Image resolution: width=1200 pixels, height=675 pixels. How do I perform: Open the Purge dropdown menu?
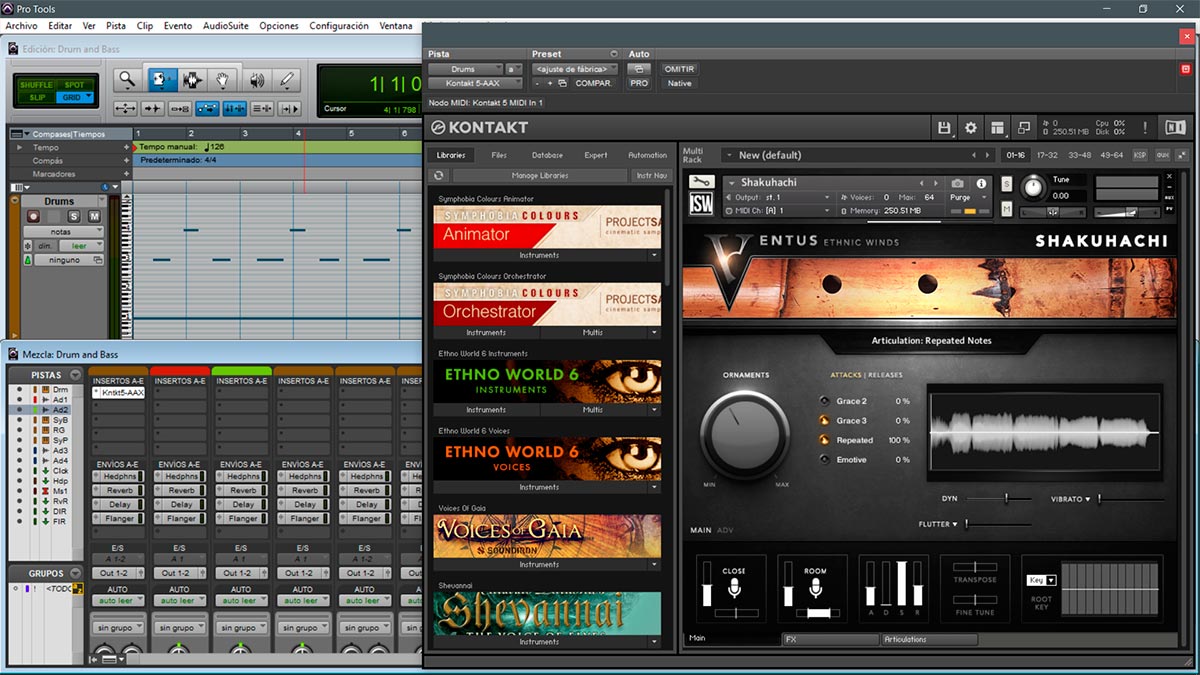click(x=966, y=198)
